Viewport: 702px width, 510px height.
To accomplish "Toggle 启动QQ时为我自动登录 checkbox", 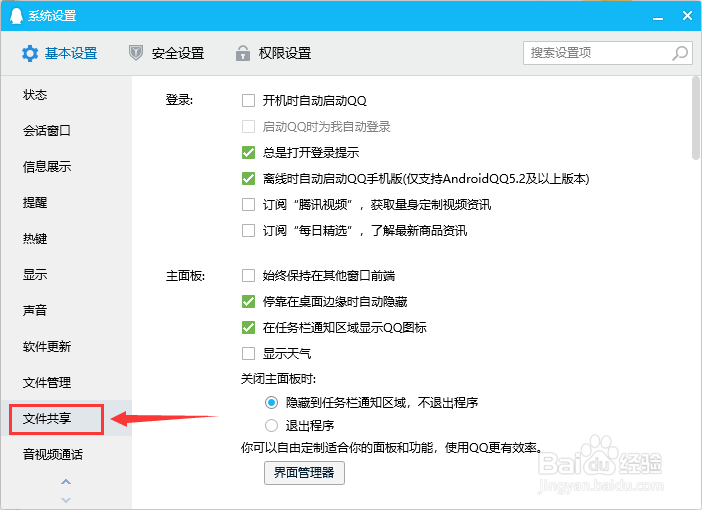I will (248, 126).
